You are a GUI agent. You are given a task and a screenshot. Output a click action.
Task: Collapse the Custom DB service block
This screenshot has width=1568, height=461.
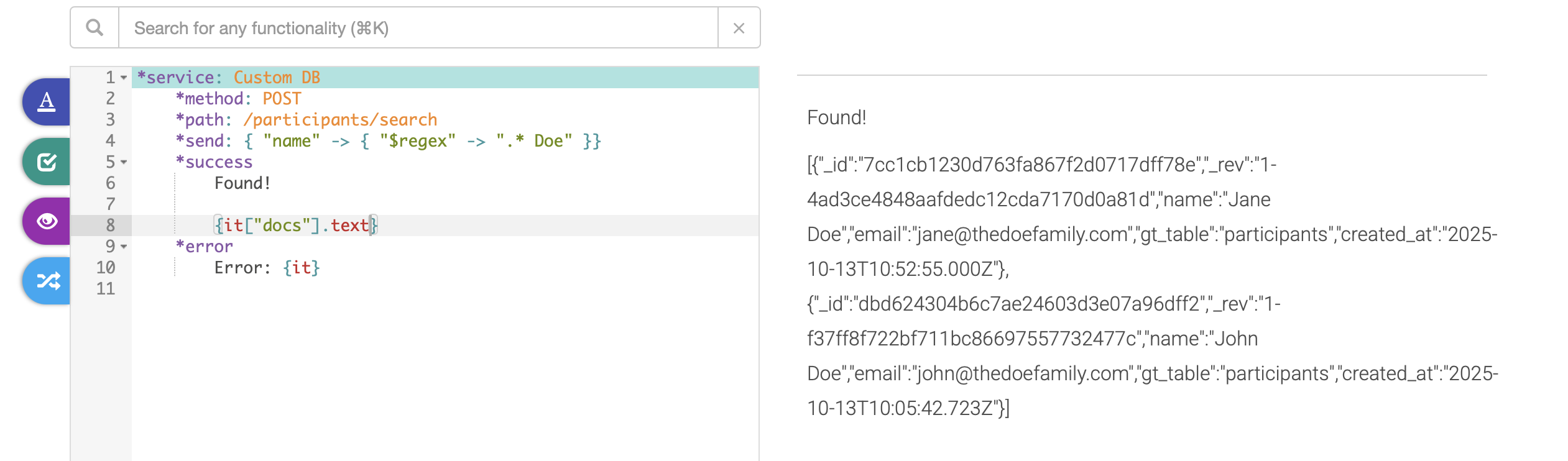pyautogui.click(x=122, y=78)
